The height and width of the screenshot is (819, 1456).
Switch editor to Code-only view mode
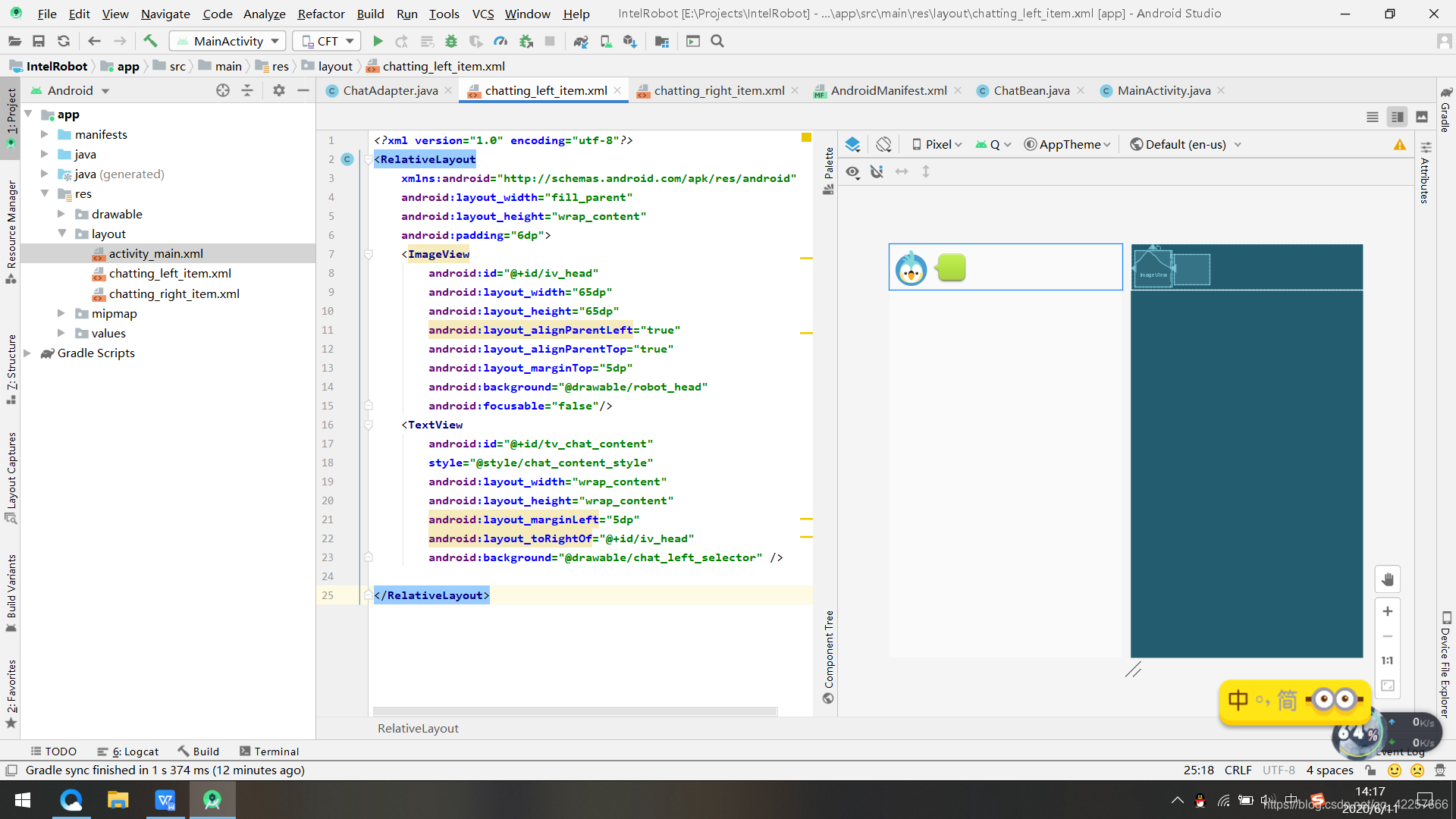[1372, 117]
